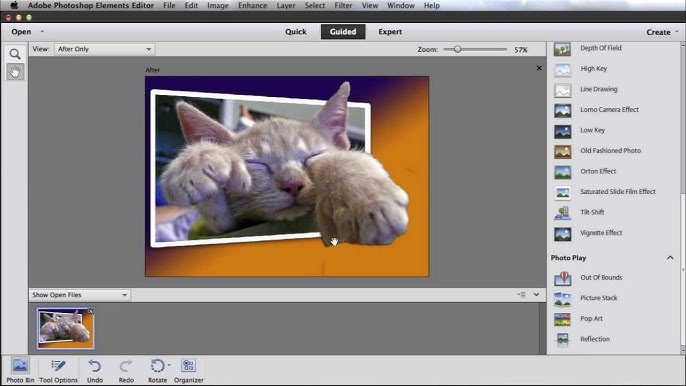Choose the Pop Art icon
The width and height of the screenshot is (686, 386).
pyautogui.click(x=562, y=319)
